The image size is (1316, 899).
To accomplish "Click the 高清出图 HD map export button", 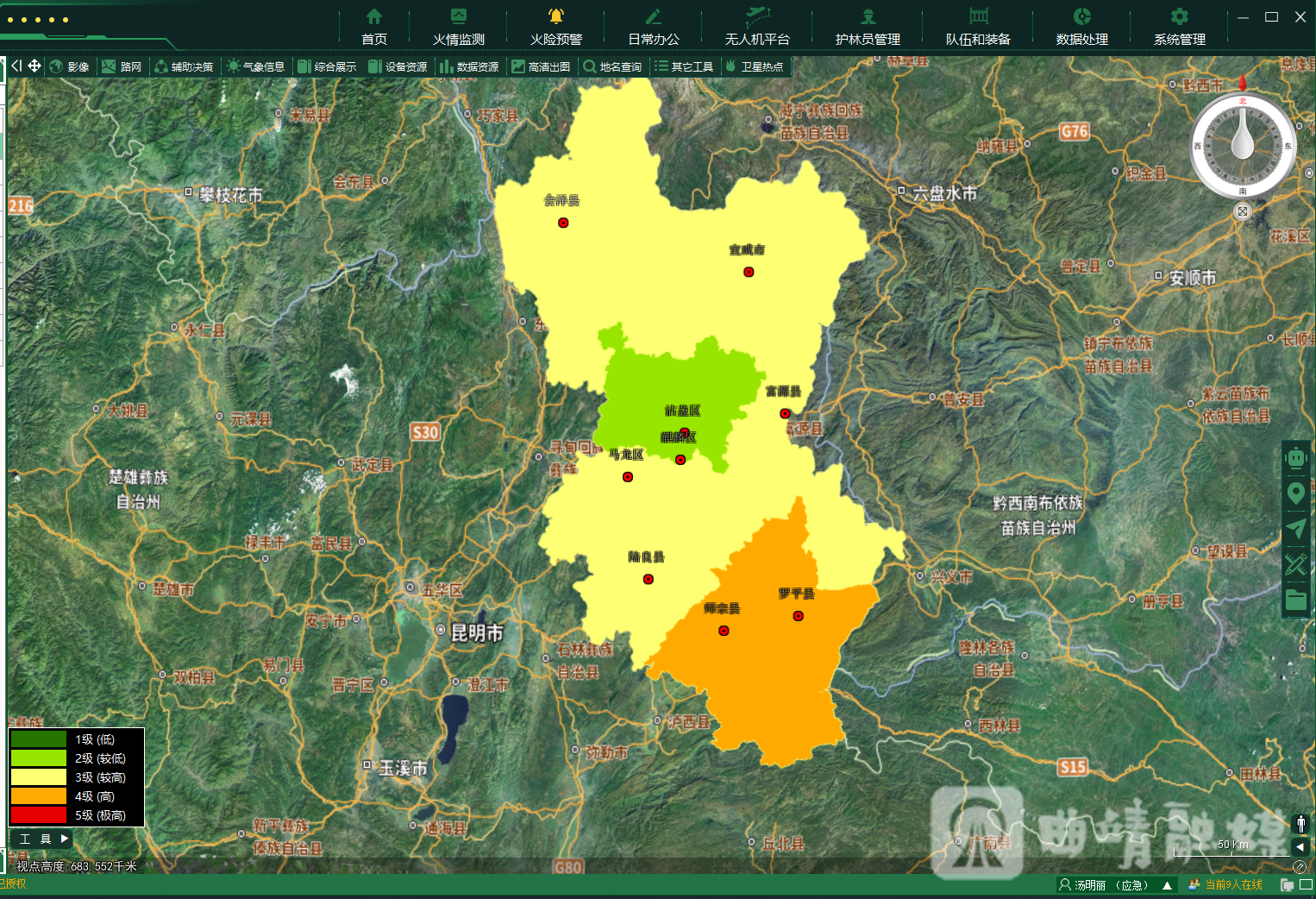I will click(541, 66).
